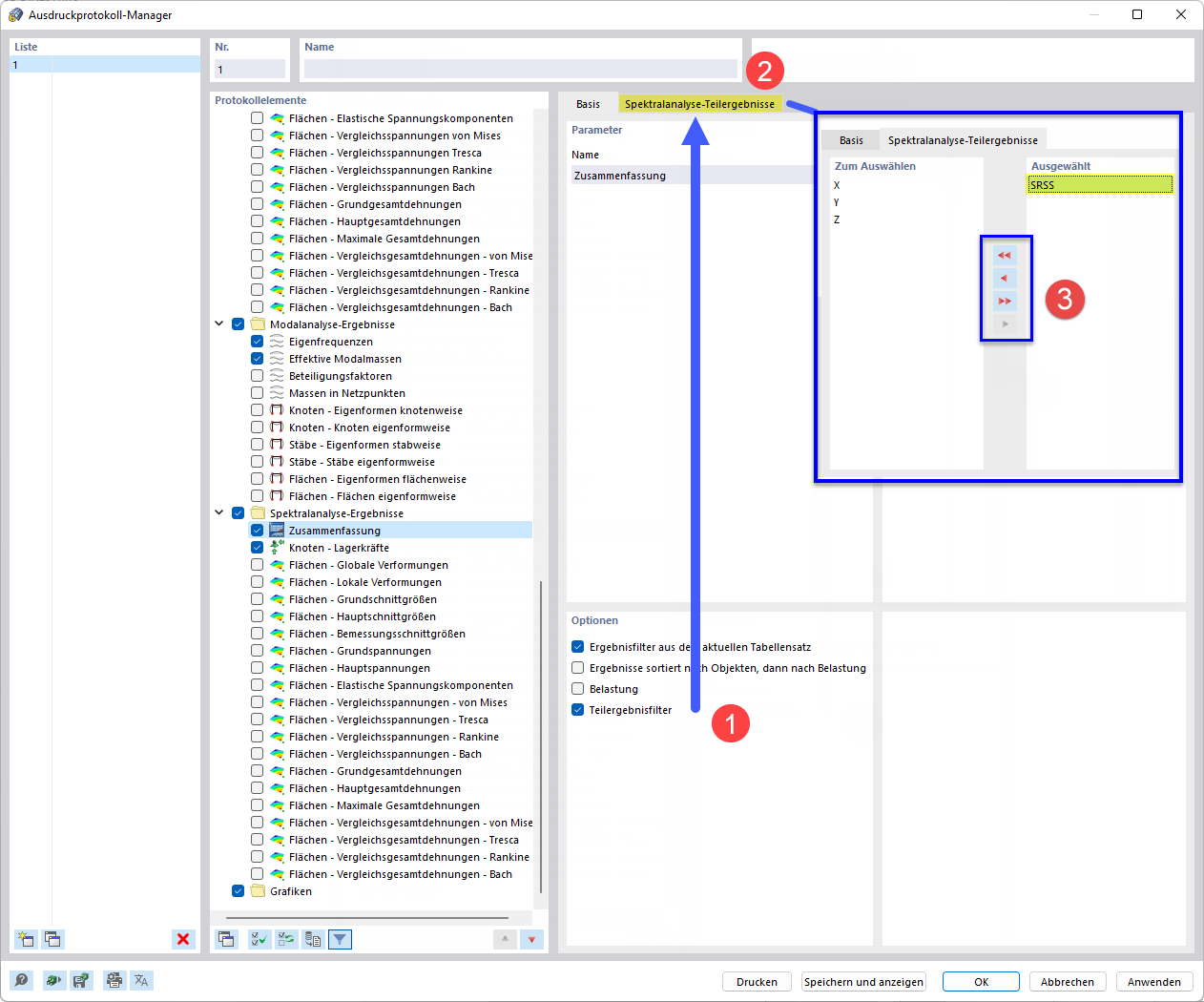
Task: Select Knoten - Knoten eigenformweise tree row
Action: (x=392, y=428)
